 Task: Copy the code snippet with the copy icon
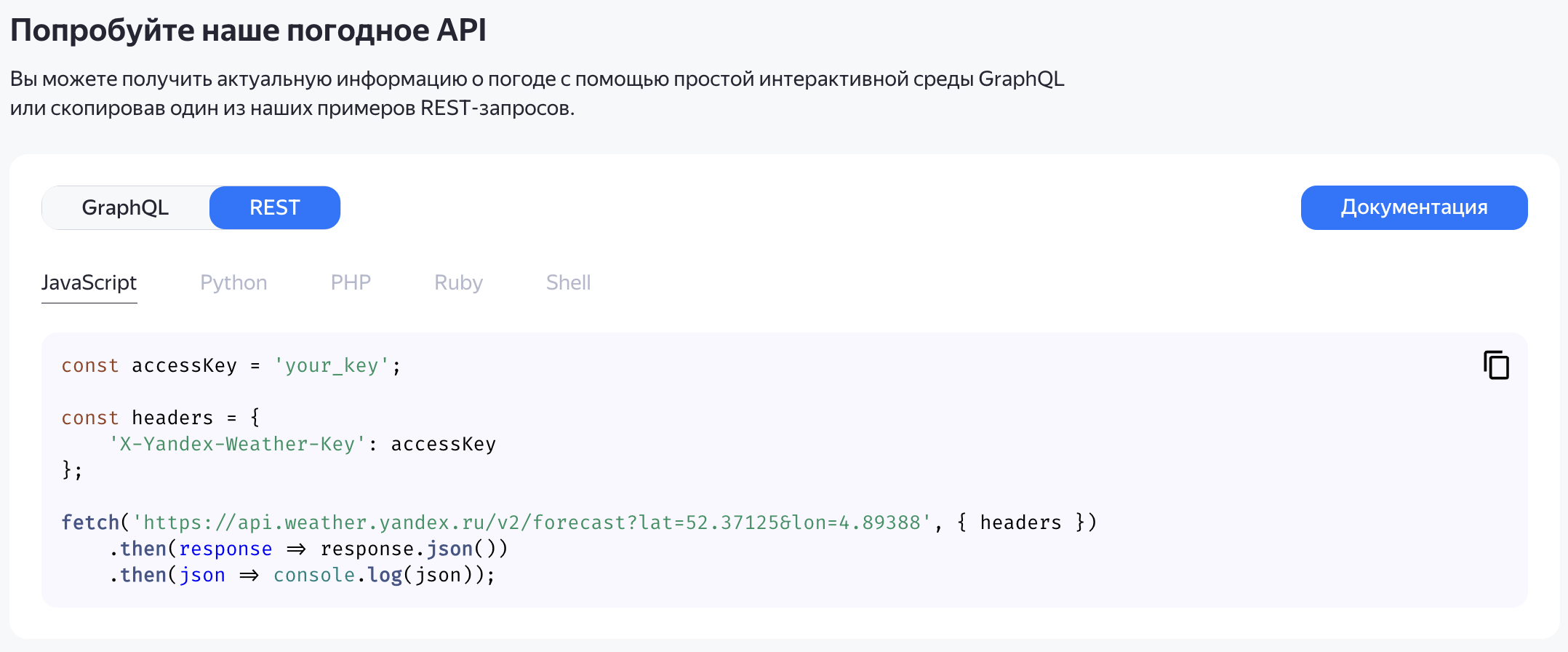pos(1496,365)
